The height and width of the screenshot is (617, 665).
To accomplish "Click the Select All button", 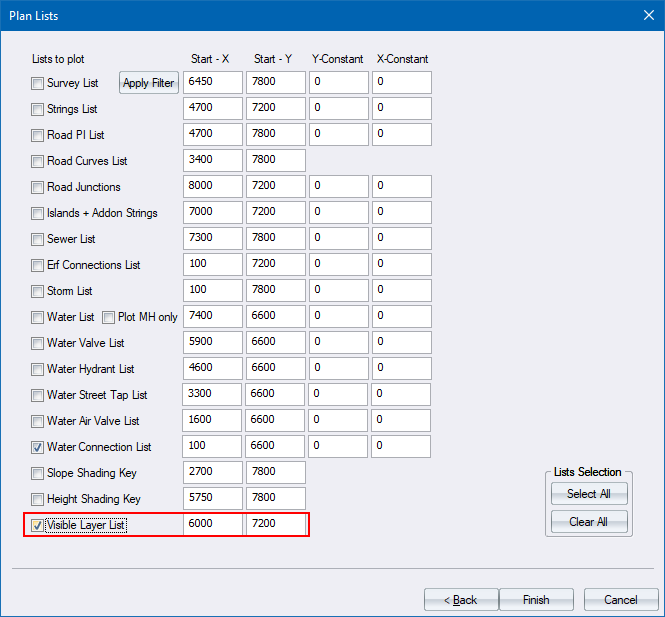I will pos(588,494).
